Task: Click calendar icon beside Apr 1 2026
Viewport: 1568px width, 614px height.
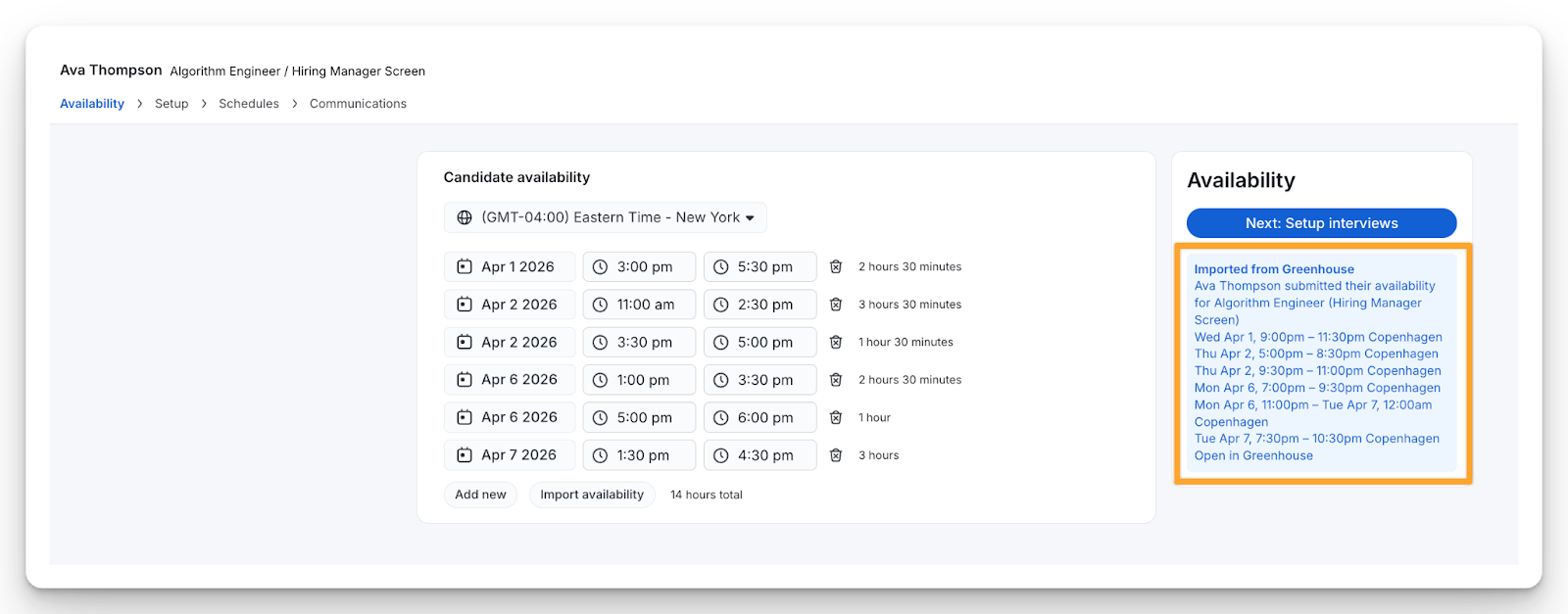Action: 465,267
